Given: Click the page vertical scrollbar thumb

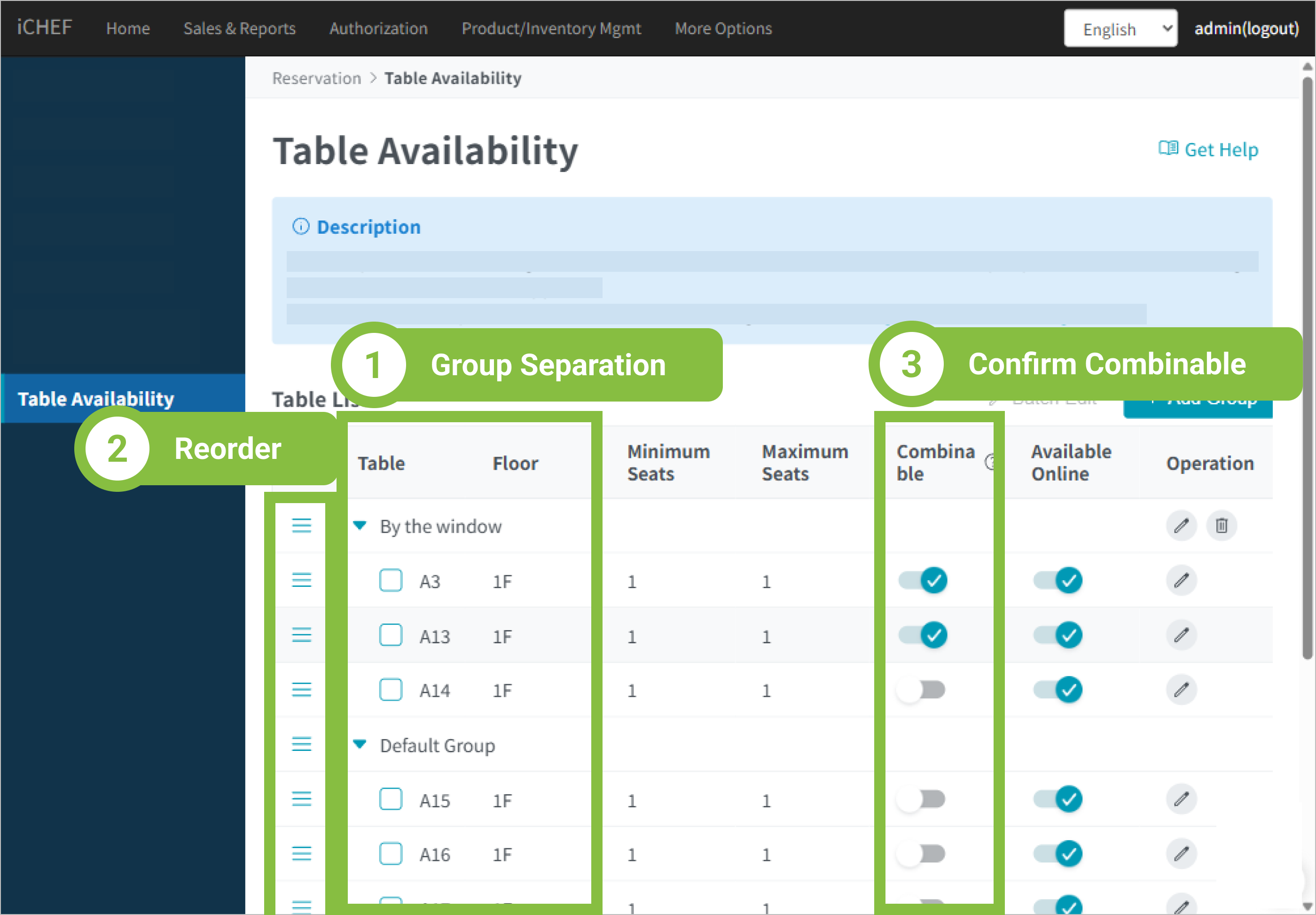Looking at the screenshot, I should (x=1307, y=367).
